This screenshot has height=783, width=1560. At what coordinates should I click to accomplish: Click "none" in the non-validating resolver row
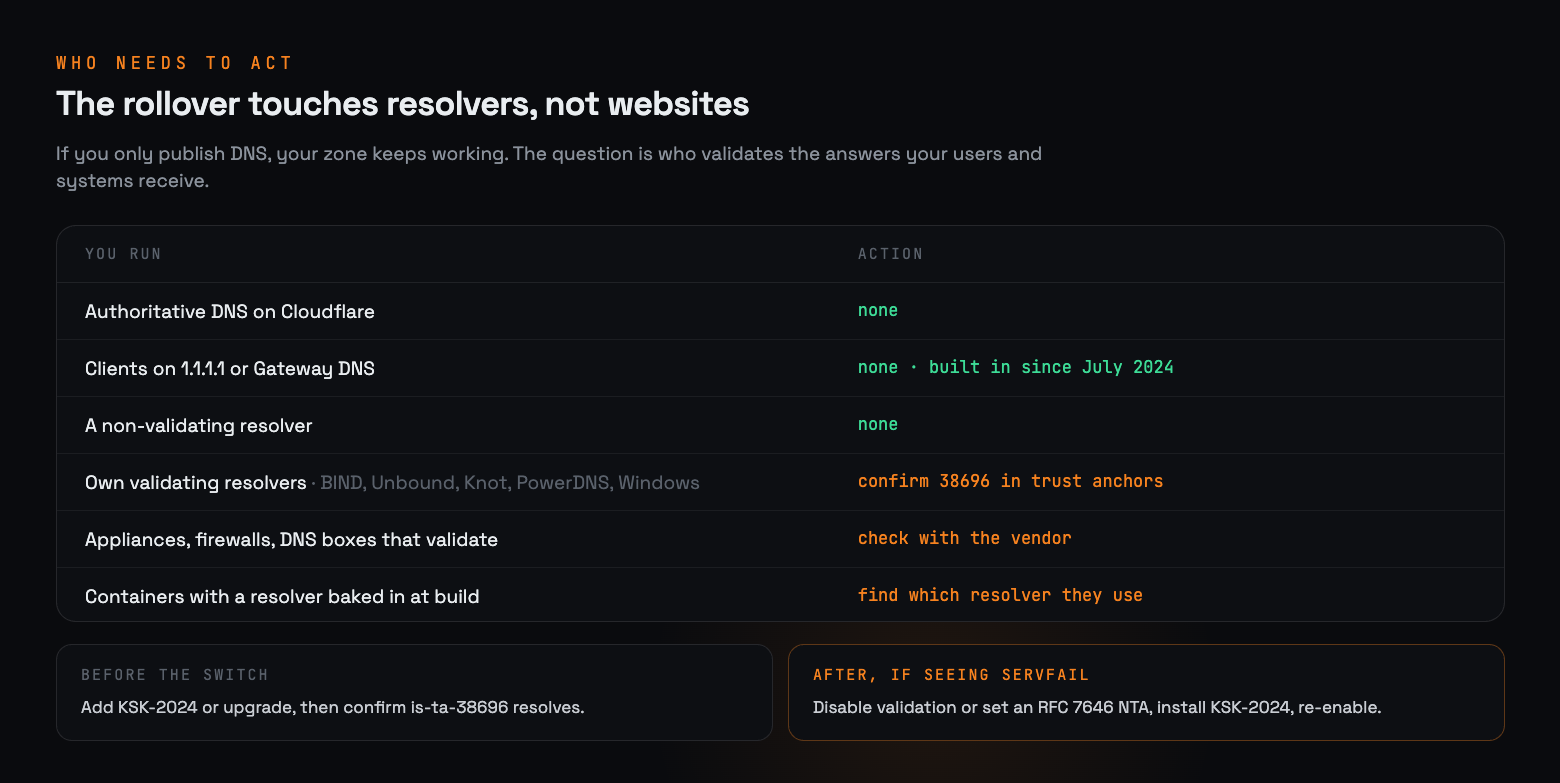(x=878, y=424)
